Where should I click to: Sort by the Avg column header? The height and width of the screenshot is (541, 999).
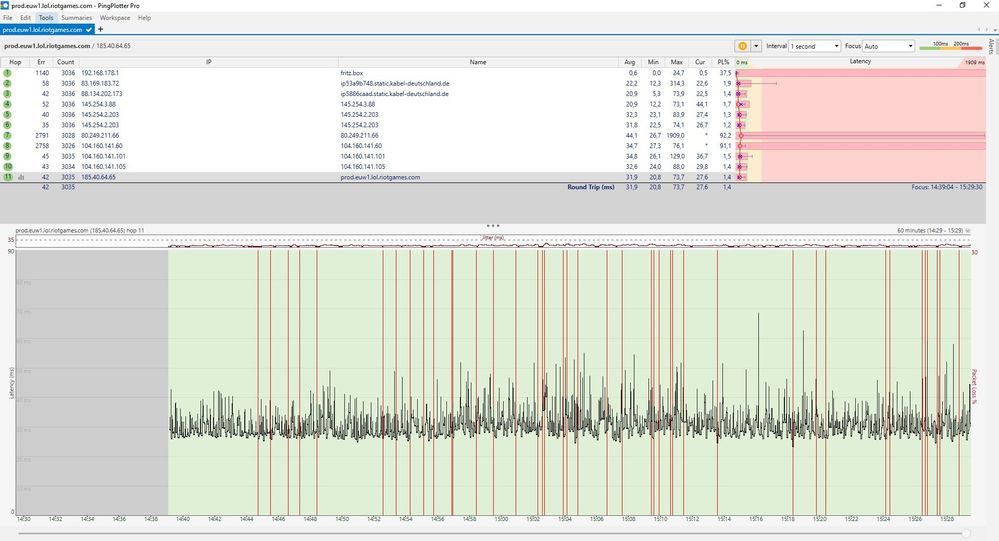[629, 62]
